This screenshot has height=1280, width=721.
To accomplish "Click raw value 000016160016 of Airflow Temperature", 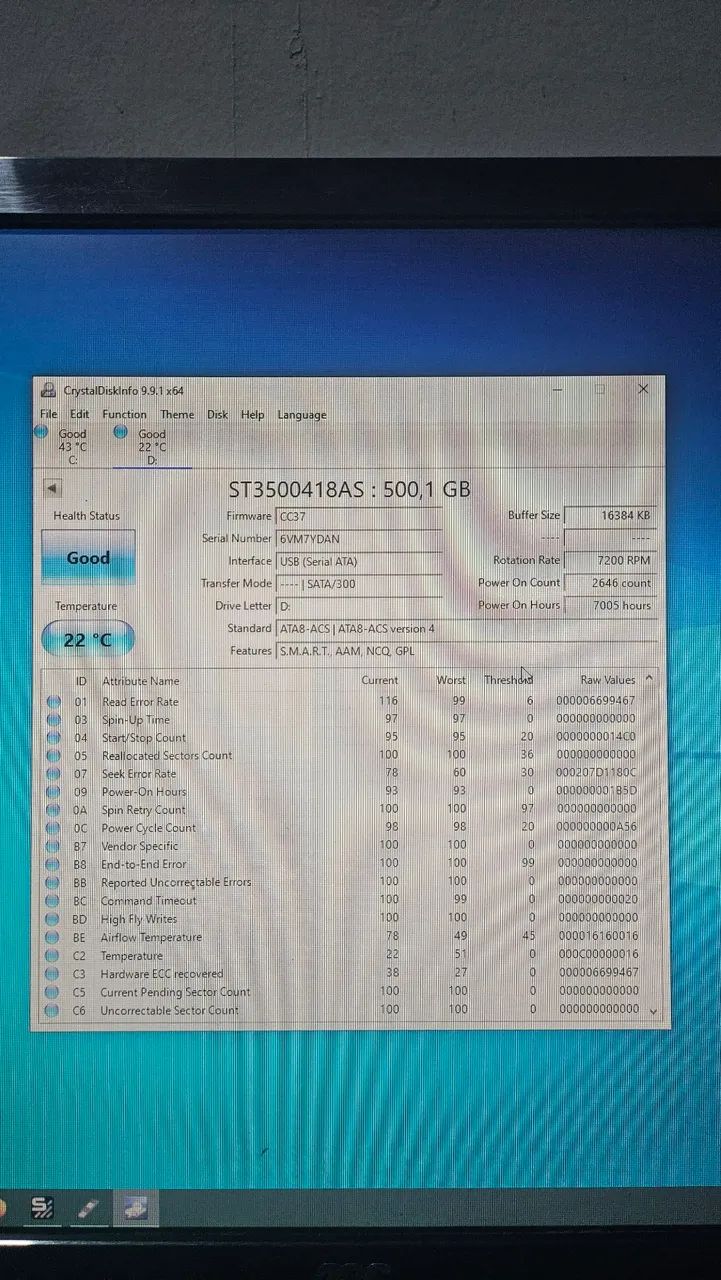I will pyautogui.click(x=596, y=937).
